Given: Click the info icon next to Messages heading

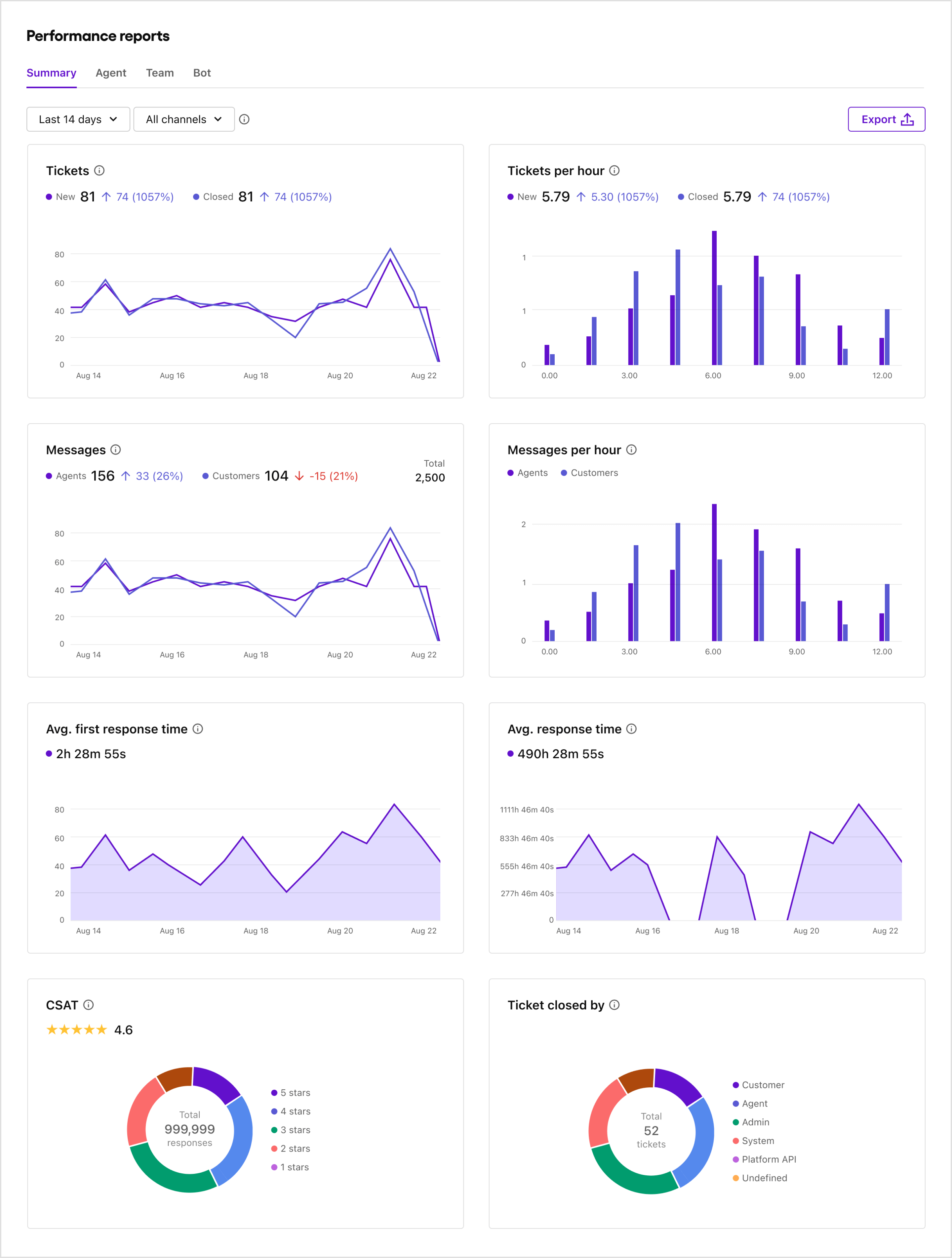Looking at the screenshot, I should pos(116,449).
